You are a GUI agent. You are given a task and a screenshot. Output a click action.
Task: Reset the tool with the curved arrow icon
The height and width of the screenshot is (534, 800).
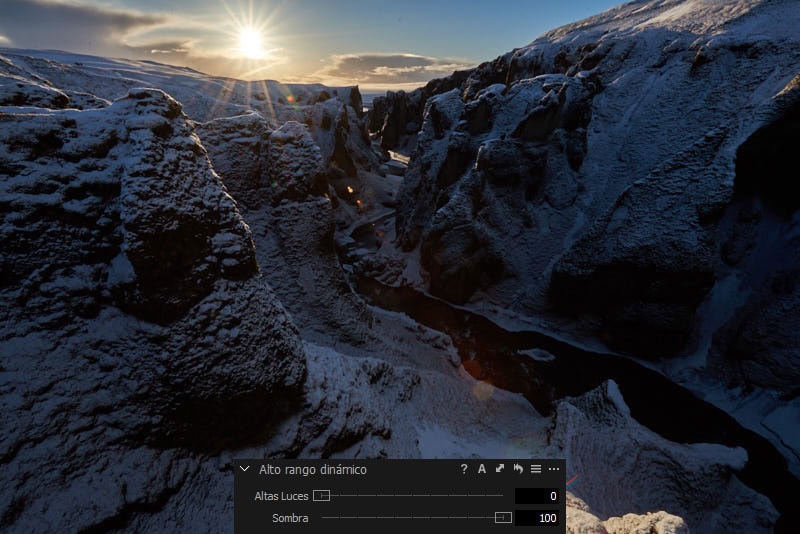(x=518, y=469)
